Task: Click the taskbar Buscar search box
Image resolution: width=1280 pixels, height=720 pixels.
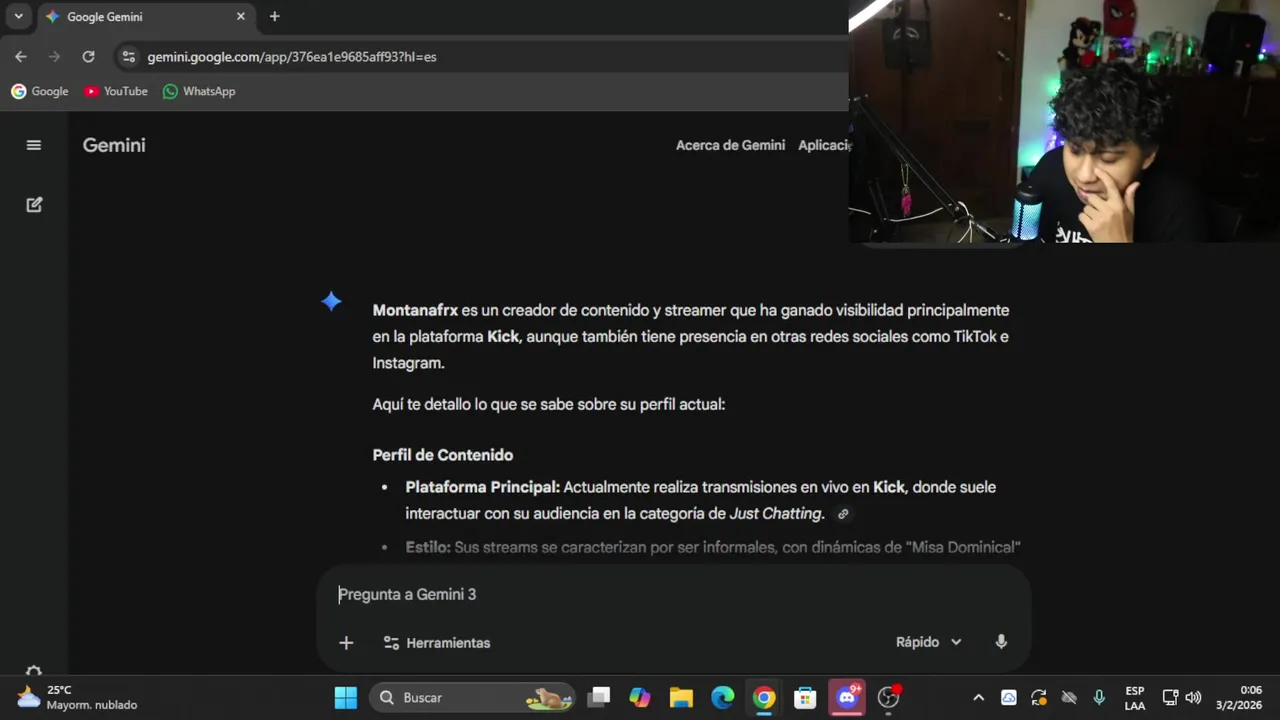Action: click(472, 698)
